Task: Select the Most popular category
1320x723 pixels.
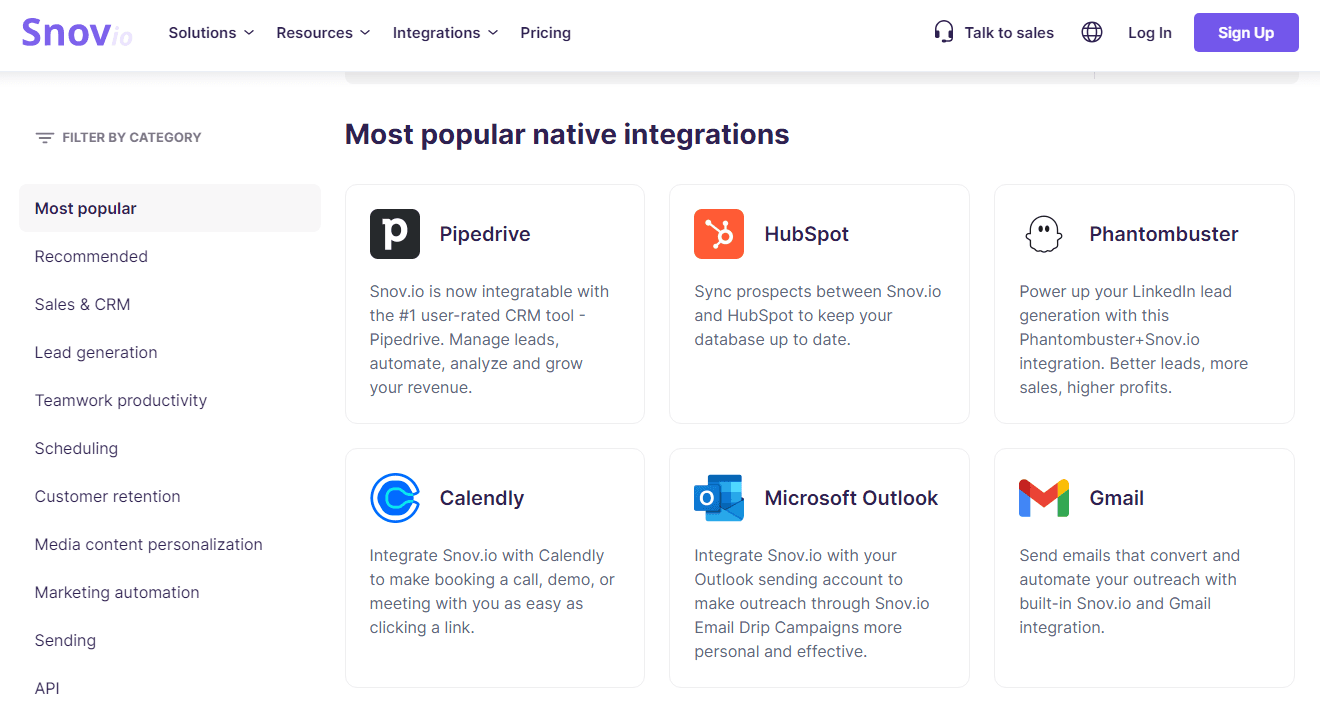Action: tap(86, 208)
